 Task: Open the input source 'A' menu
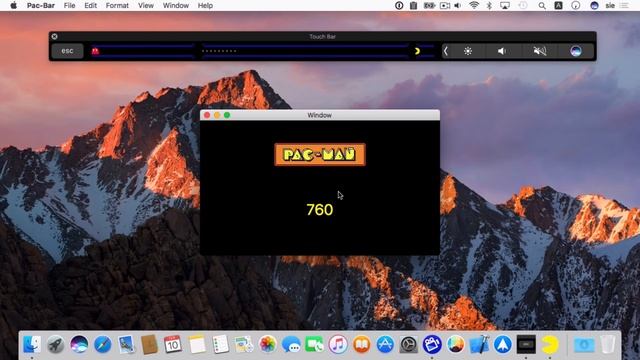click(x=558, y=5)
